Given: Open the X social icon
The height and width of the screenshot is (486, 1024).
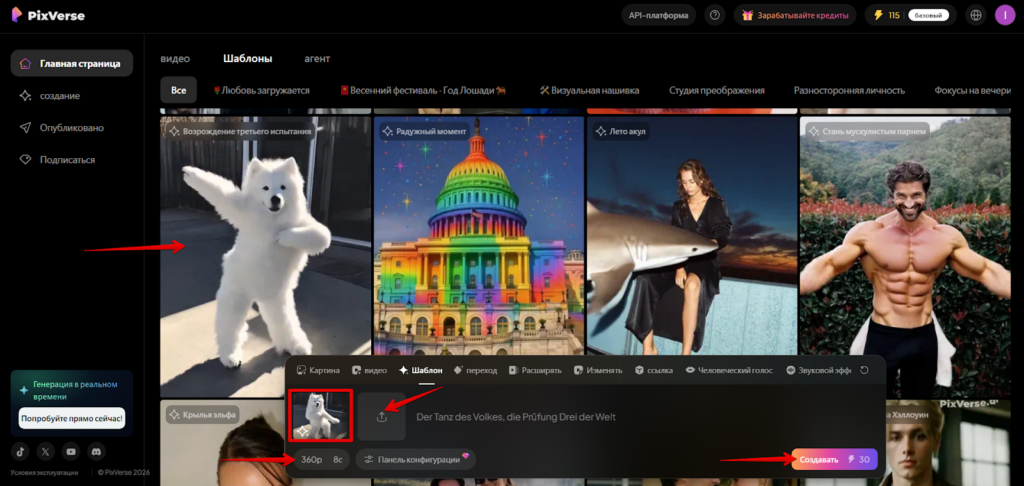Looking at the screenshot, I should (46, 451).
